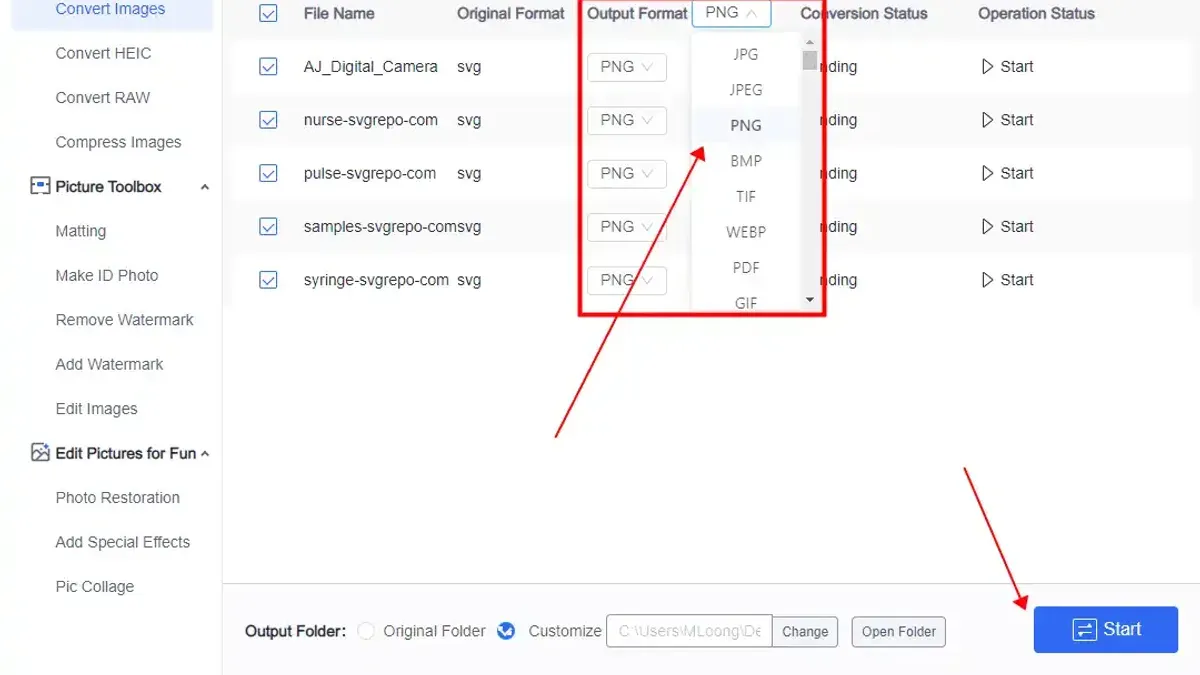Choose JPEG from the format list
The image size is (1200, 675).
(x=746, y=90)
